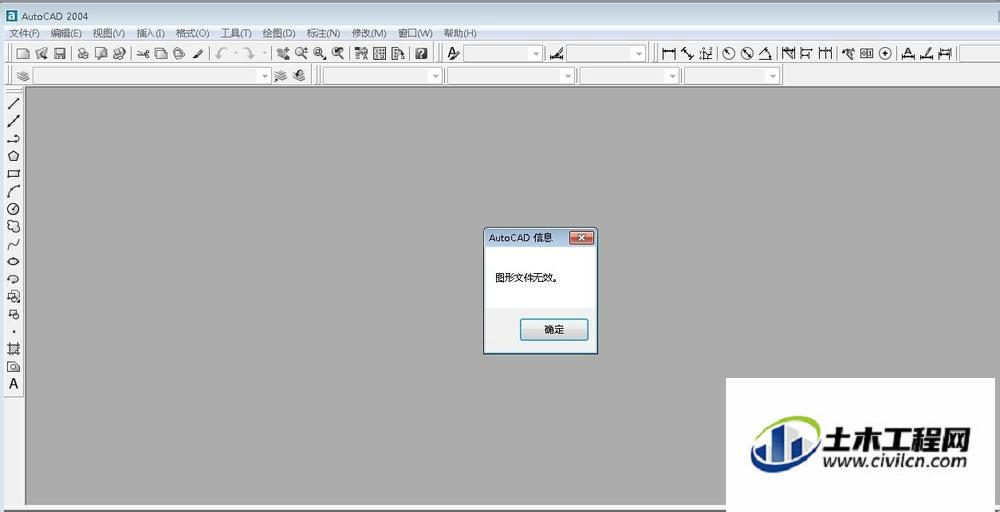Click the Zoom Previous icon
The height and width of the screenshot is (512, 1000).
(x=338, y=54)
